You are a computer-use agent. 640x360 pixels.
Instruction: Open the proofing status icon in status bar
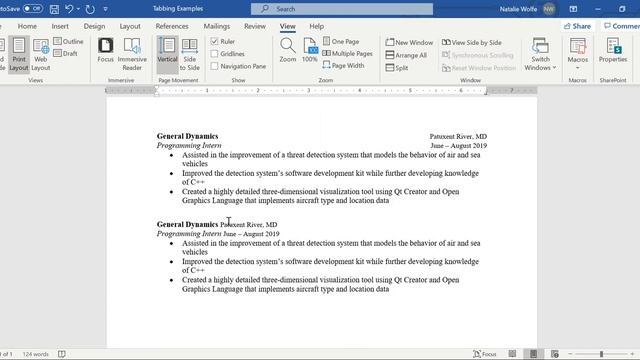point(62,354)
